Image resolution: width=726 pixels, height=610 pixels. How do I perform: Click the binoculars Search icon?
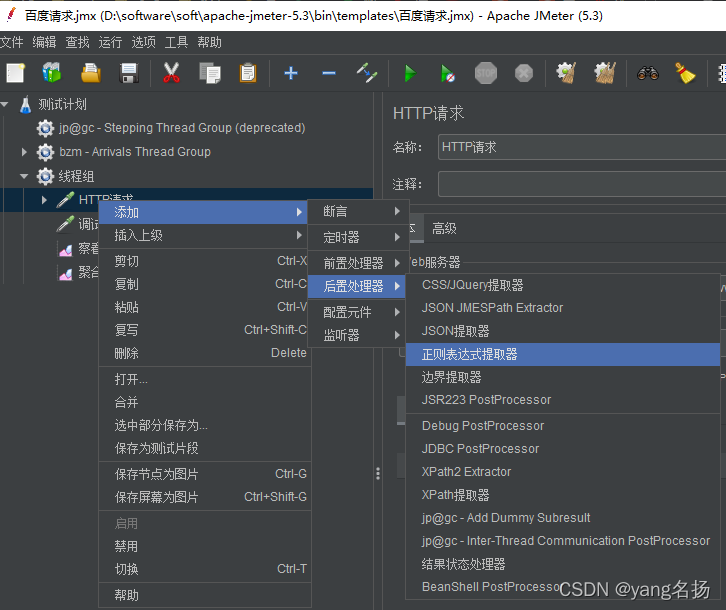[648, 73]
